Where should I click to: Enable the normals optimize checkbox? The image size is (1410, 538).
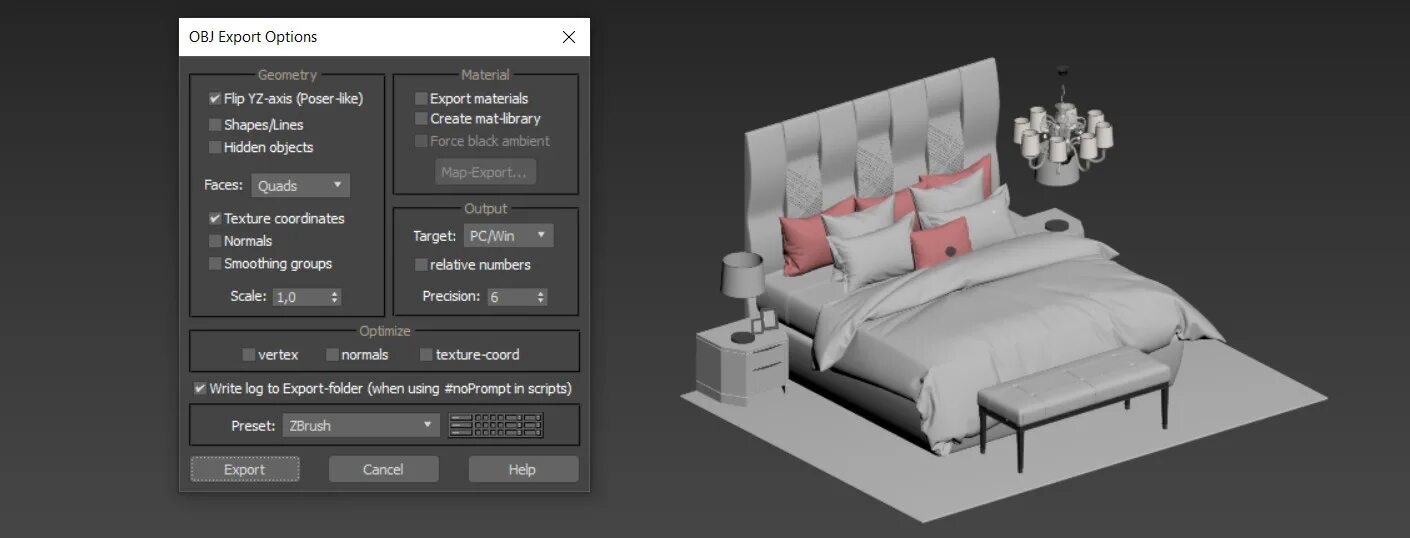[332, 355]
